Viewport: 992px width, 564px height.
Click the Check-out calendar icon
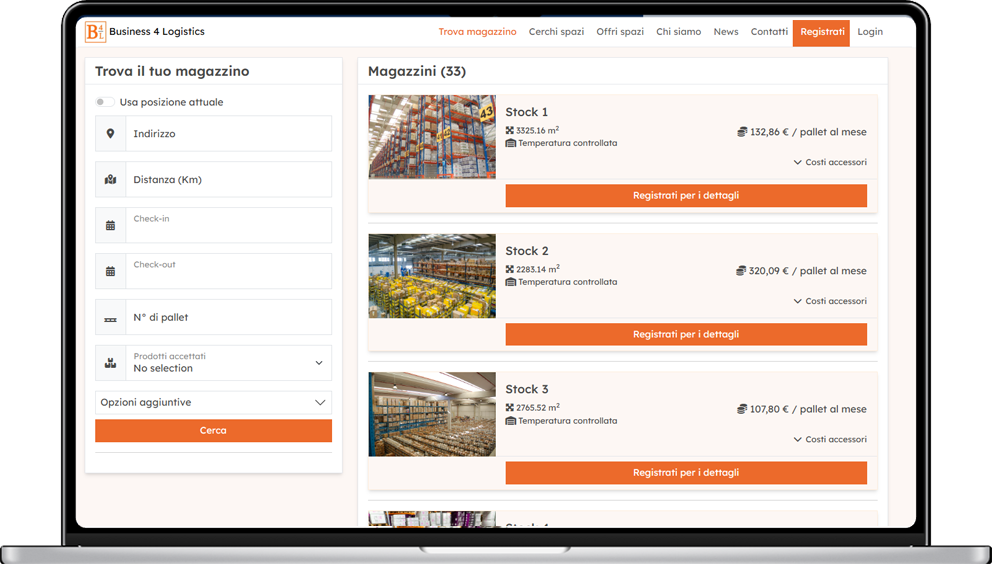click(x=110, y=272)
